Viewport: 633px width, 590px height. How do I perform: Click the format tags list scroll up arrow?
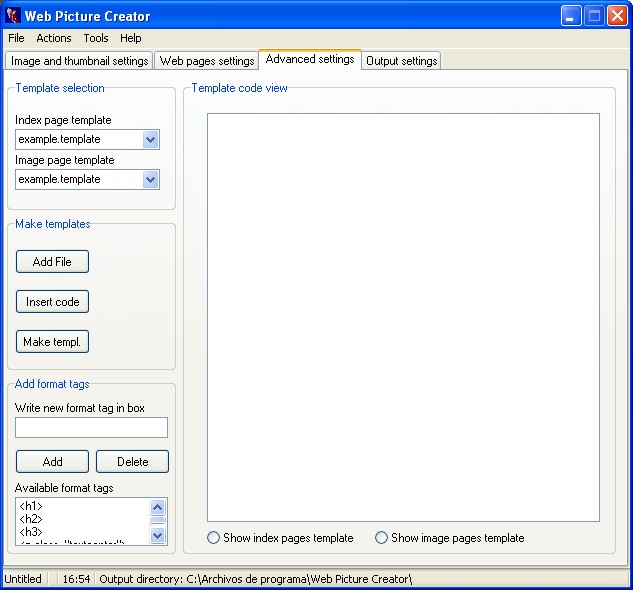tap(157, 507)
